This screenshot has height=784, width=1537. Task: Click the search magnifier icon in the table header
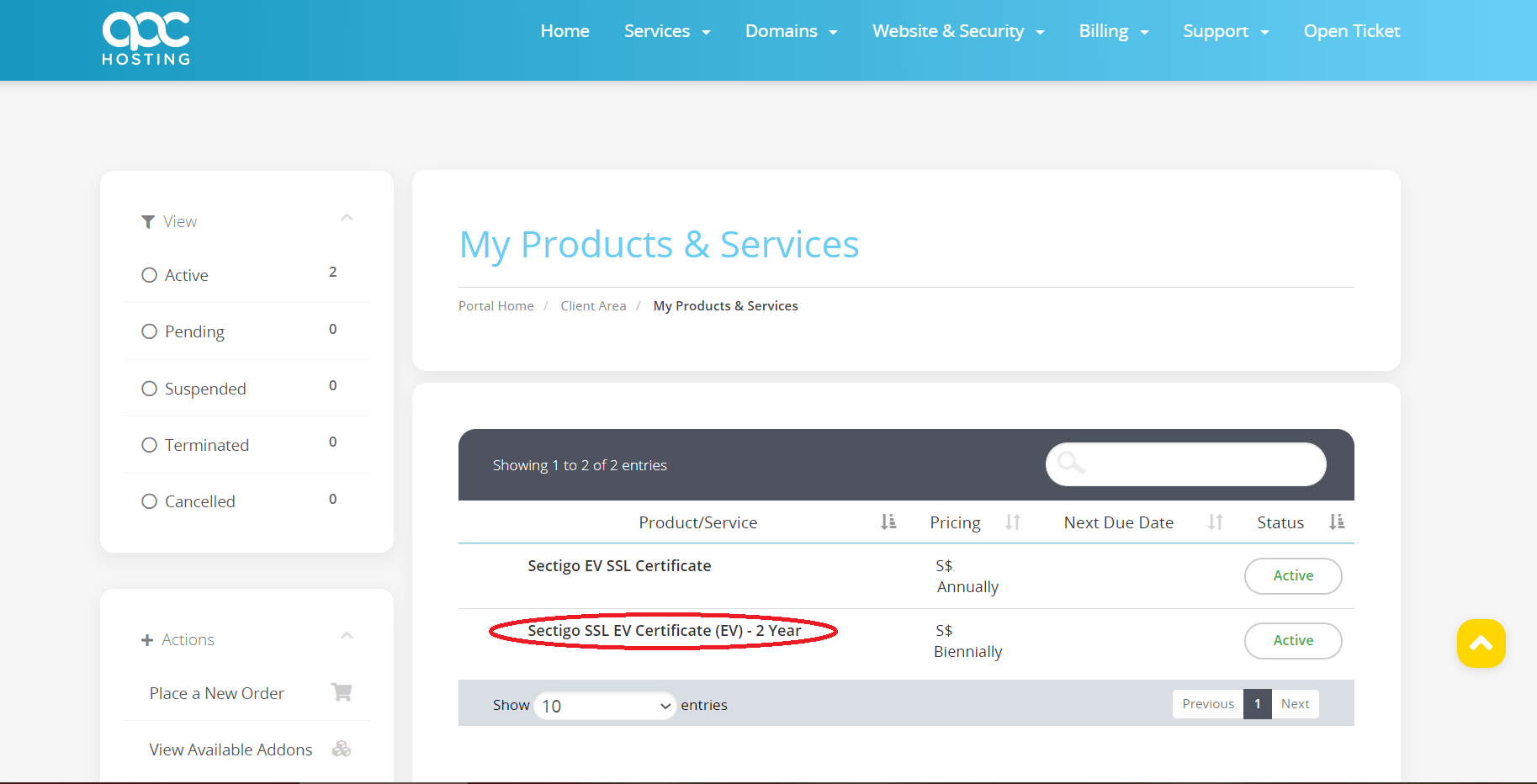coord(1071,463)
